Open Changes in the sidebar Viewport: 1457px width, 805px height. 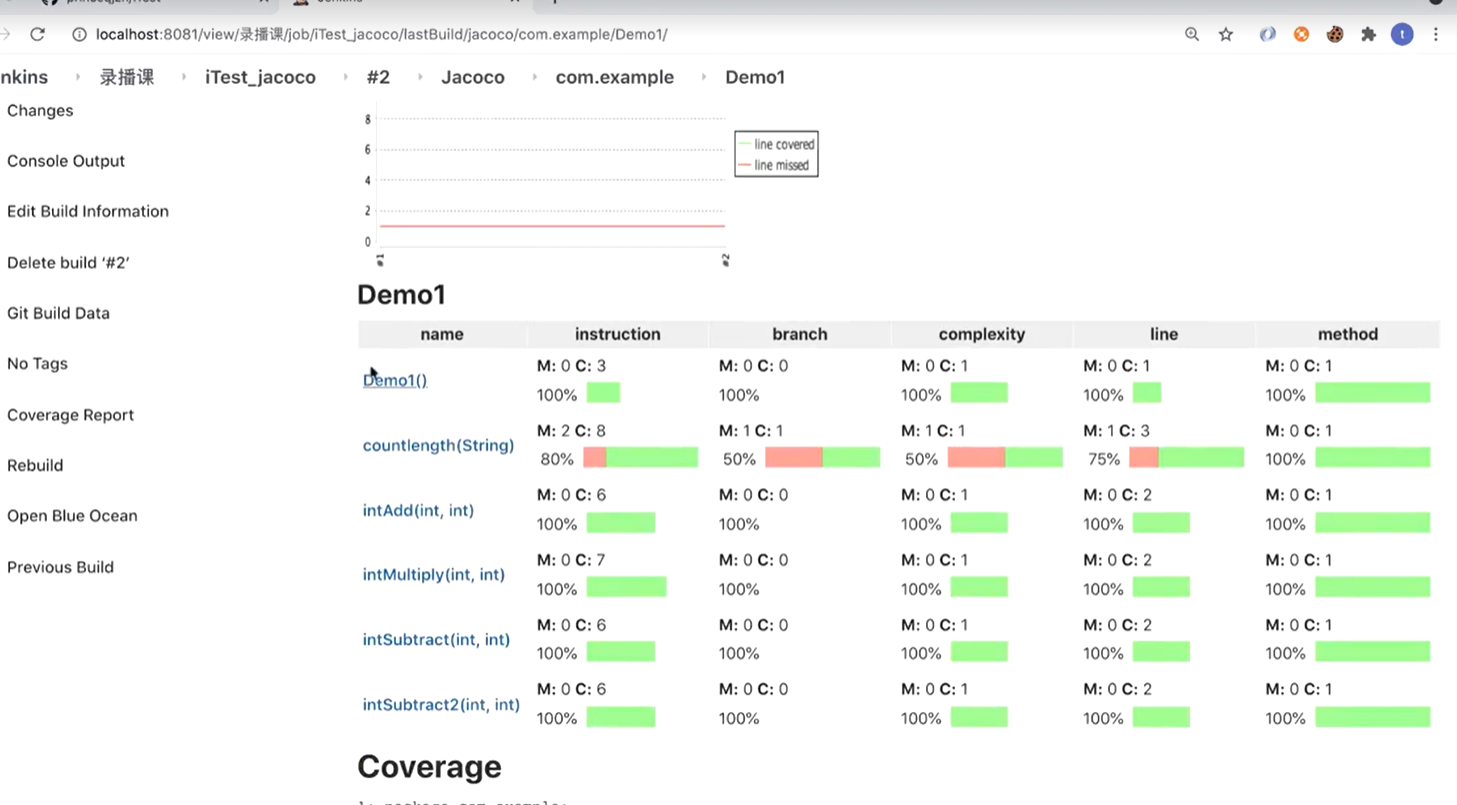40,110
